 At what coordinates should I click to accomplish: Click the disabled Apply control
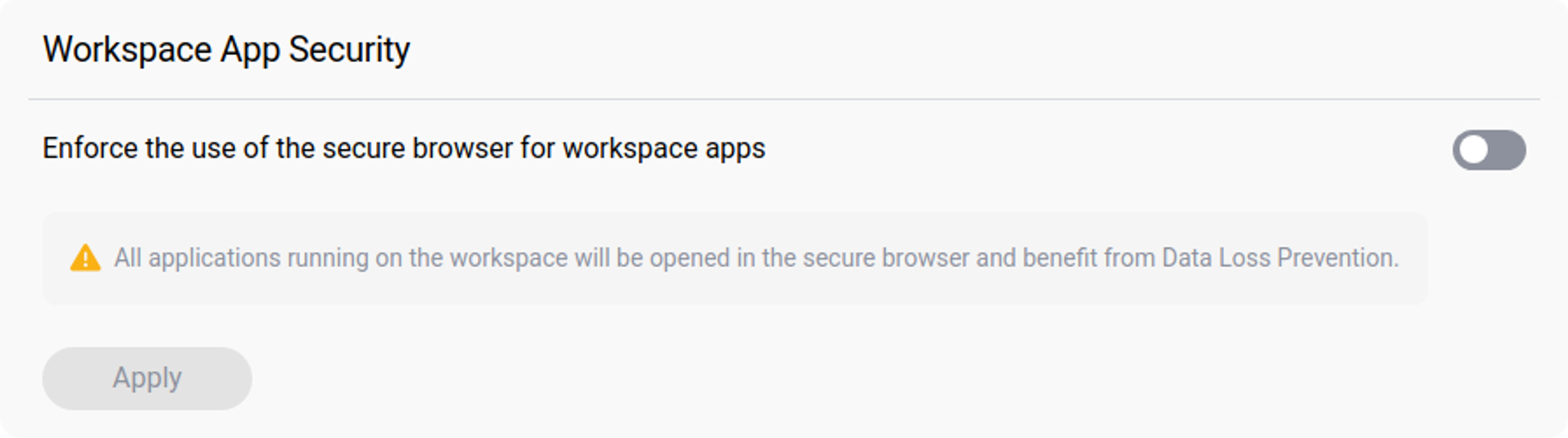point(146,378)
